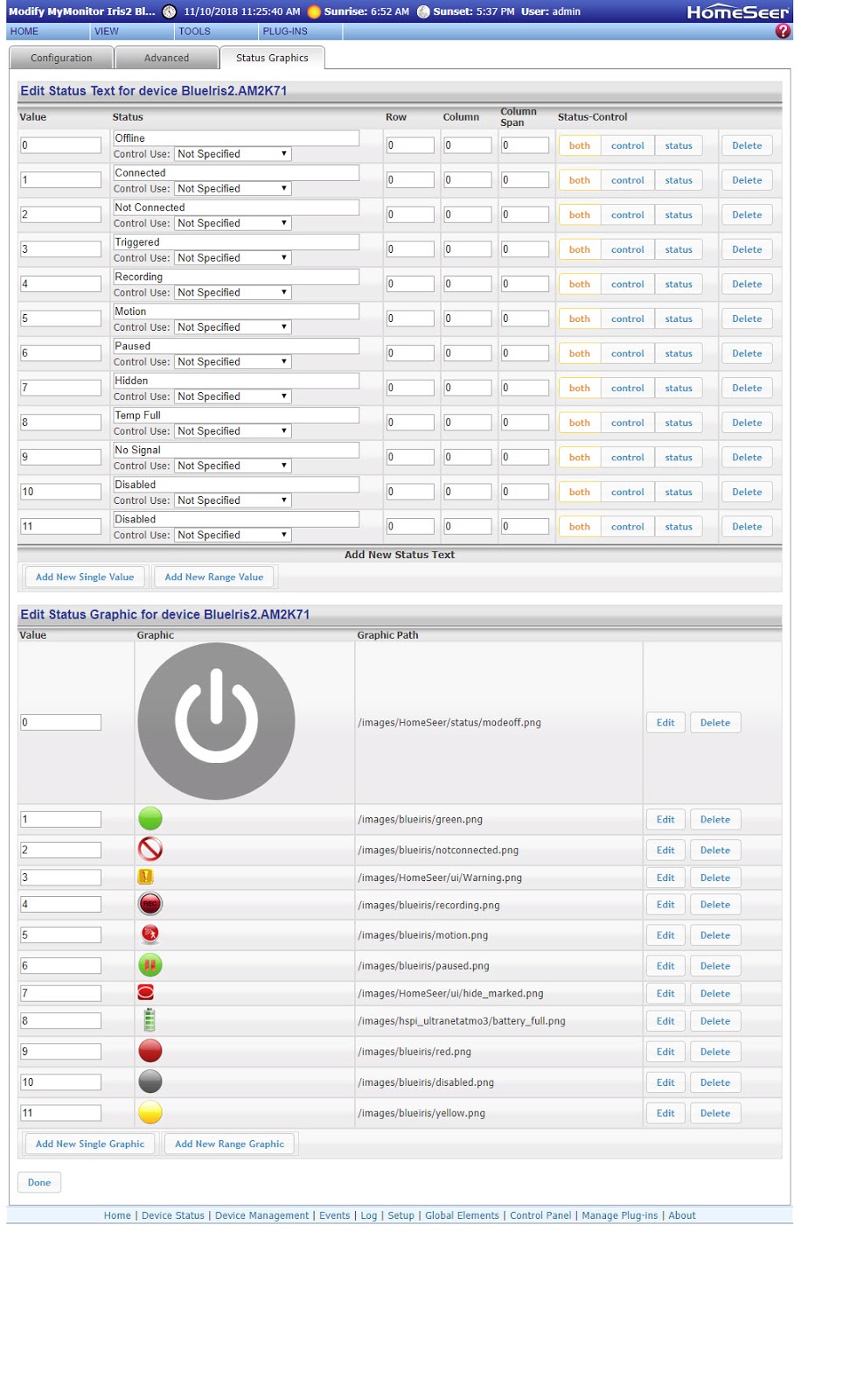The width and height of the screenshot is (850, 1400).
Task: Click the large power-off mode graphic
Action: point(216,721)
